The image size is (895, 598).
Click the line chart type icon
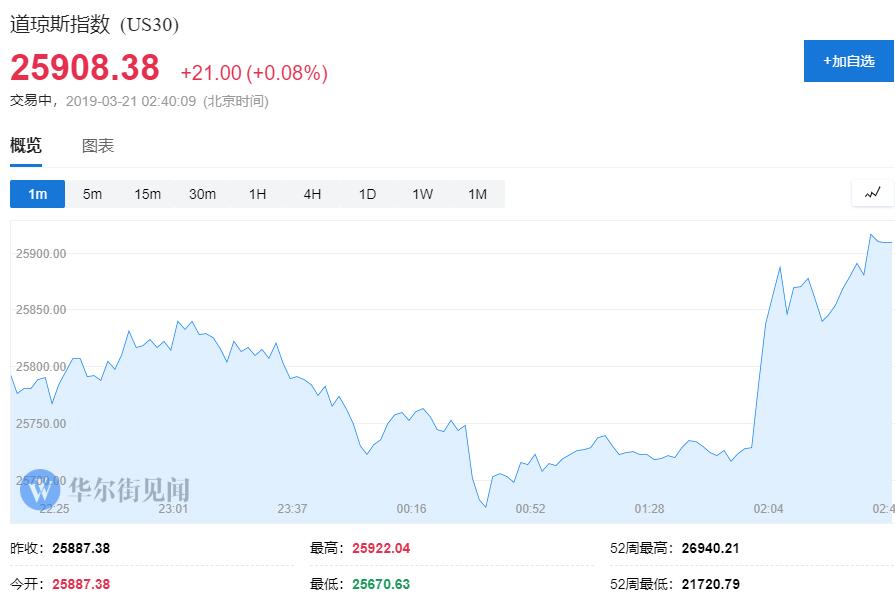coord(872,193)
